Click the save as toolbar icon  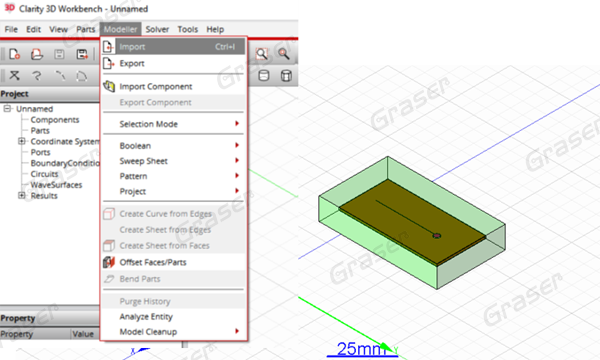pos(82,54)
